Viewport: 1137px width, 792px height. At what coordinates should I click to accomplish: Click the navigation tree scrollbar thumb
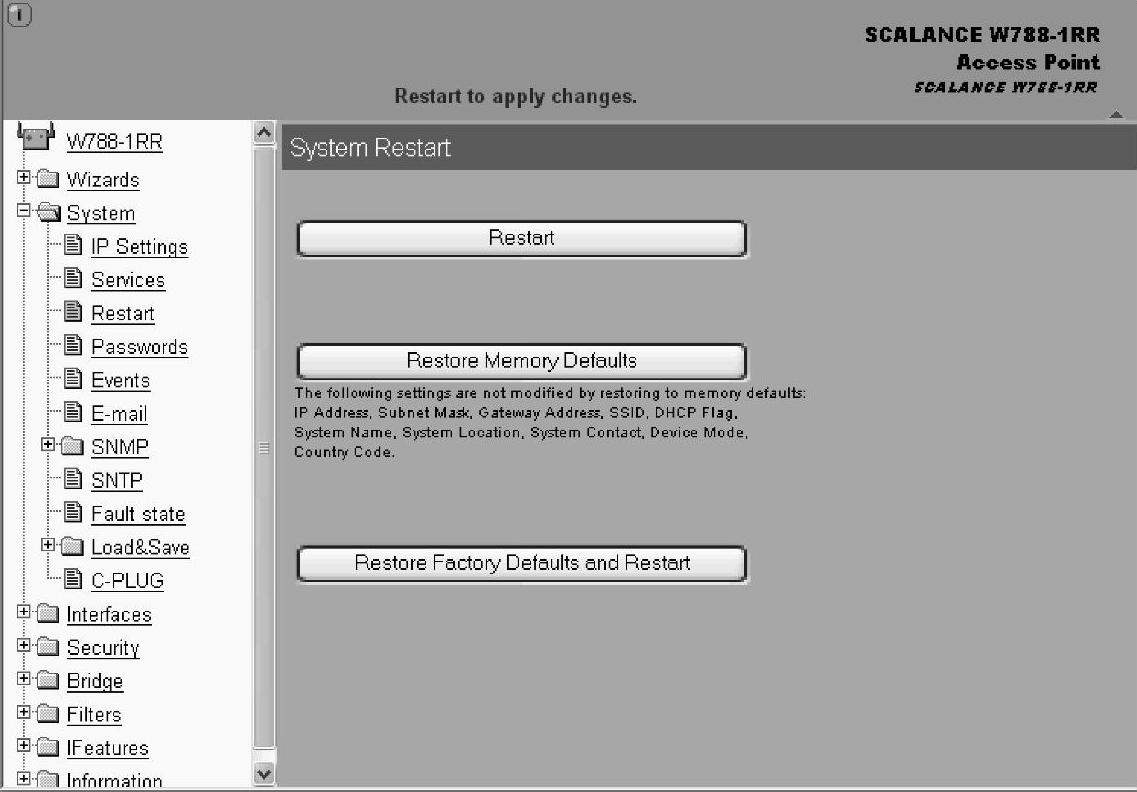coord(264,447)
